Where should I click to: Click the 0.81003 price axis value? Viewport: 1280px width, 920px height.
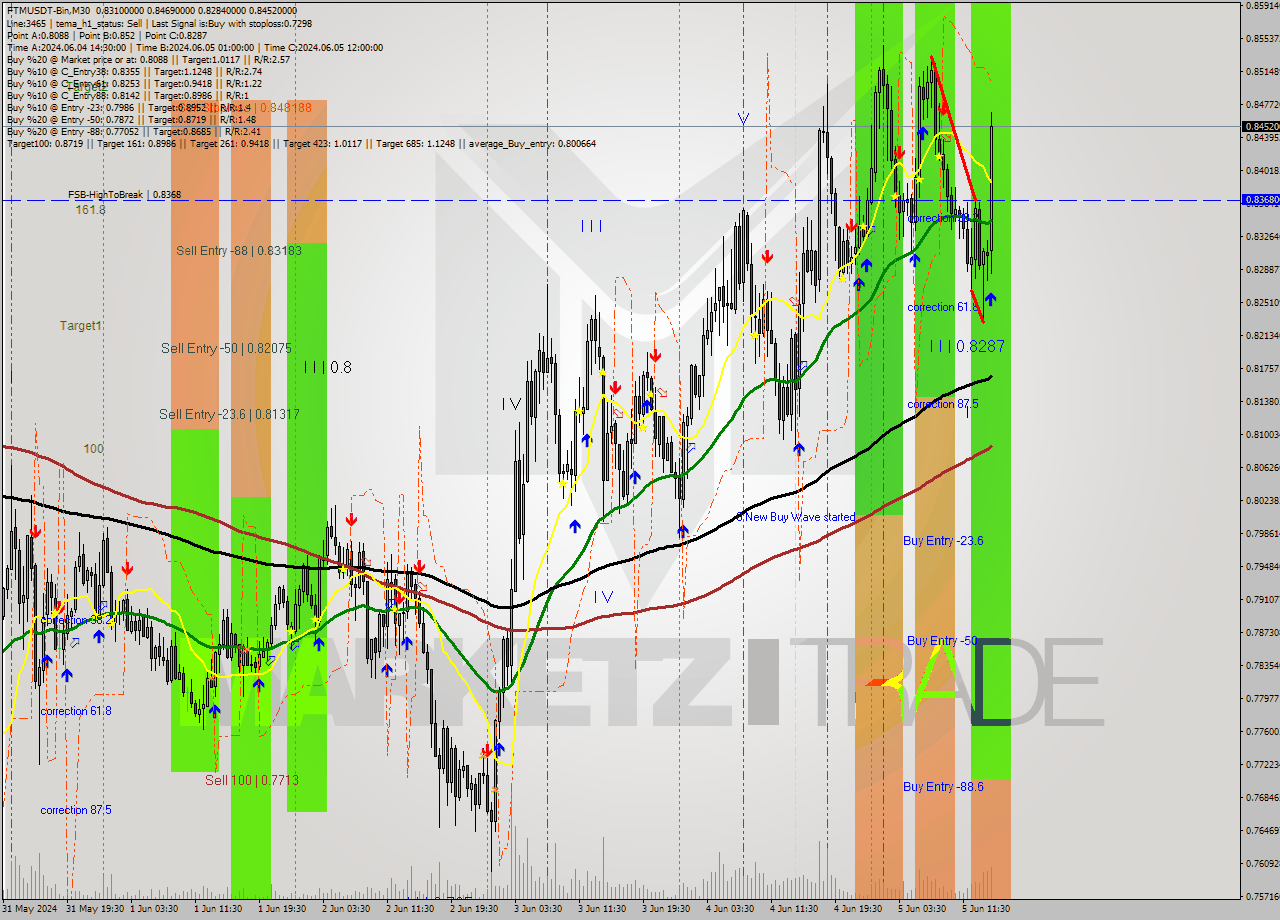(x=1262, y=434)
